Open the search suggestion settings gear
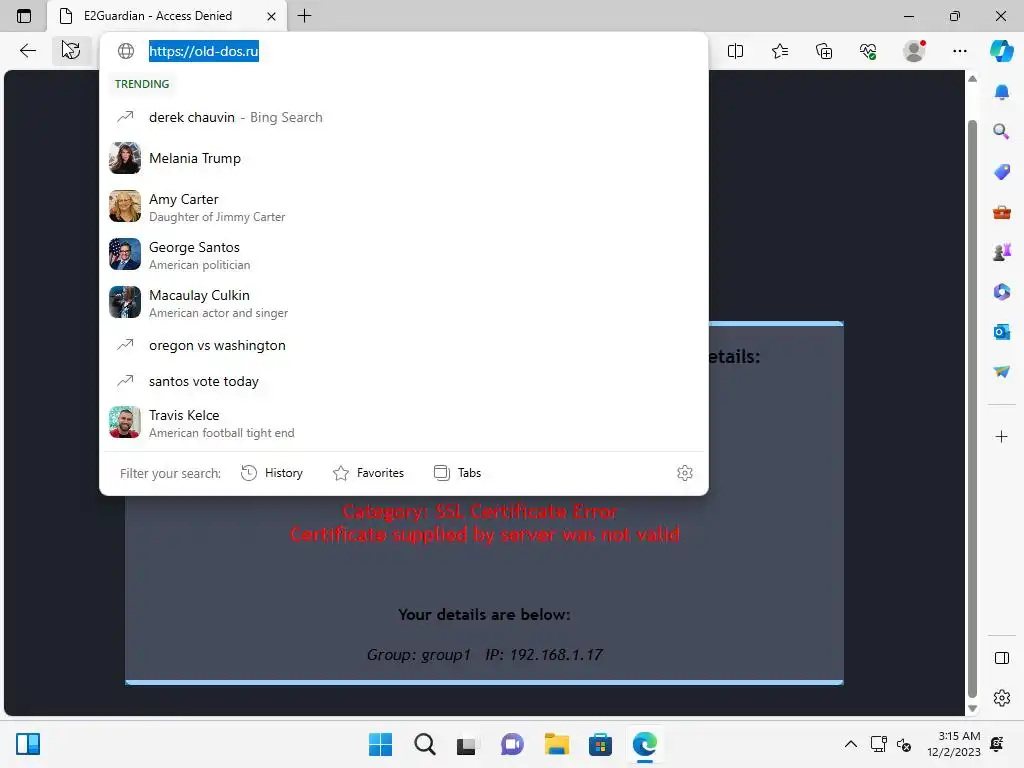The height and width of the screenshot is (768, 1024). tap(684, 473)
